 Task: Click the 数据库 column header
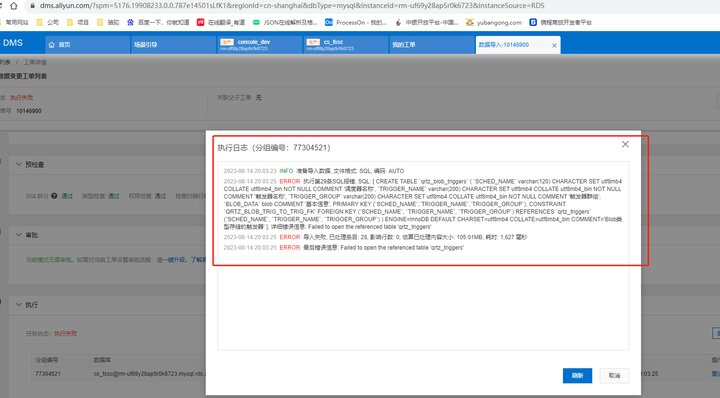click(102, 360)
